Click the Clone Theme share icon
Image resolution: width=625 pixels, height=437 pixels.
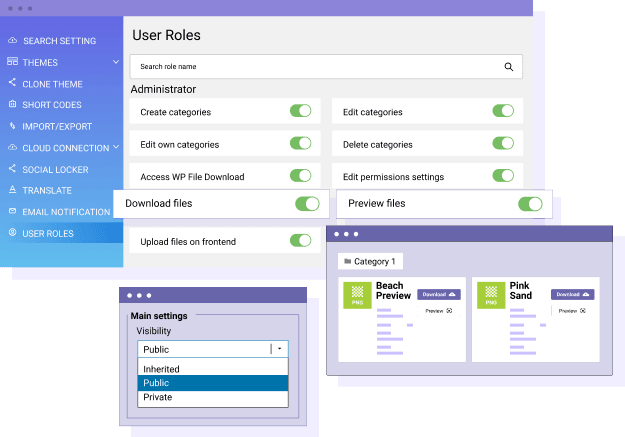(x=12, y=84)
